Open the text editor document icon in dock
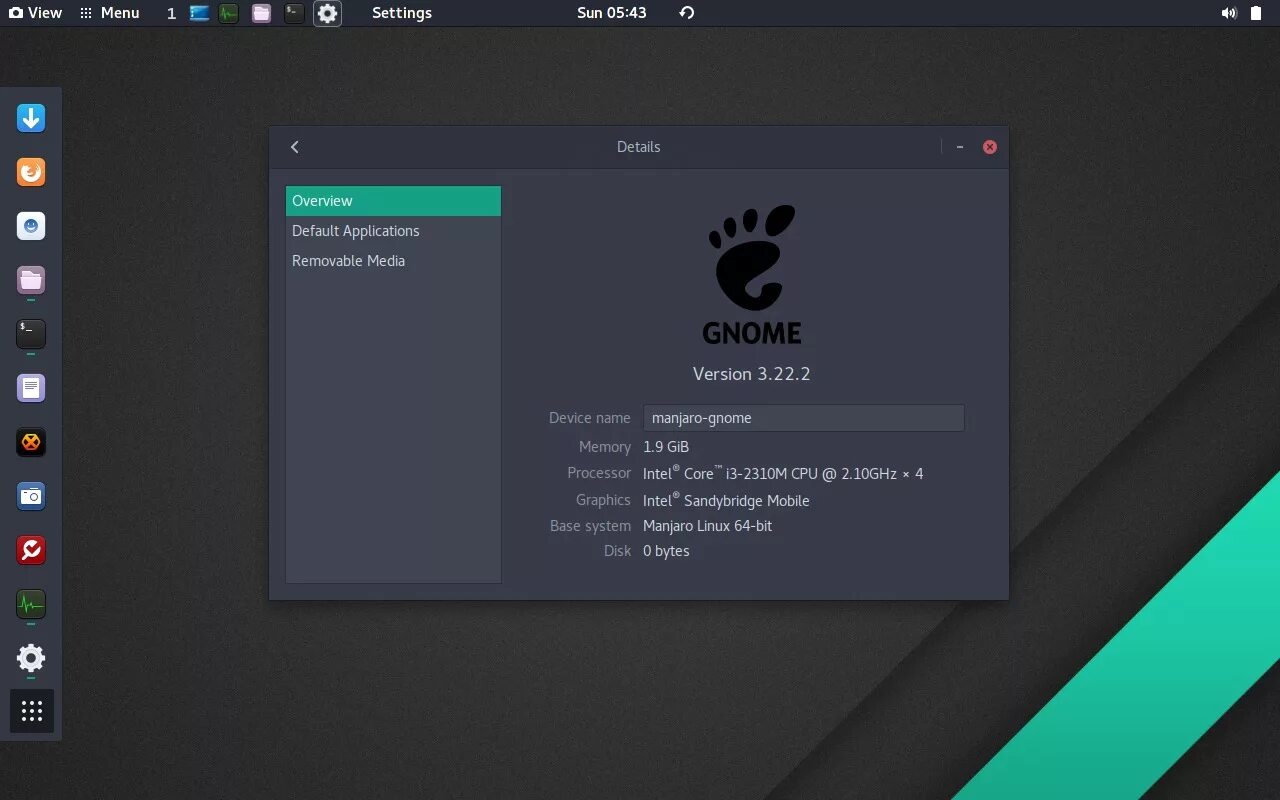Viewport: 1280px width, 800px height. [31, 388]
